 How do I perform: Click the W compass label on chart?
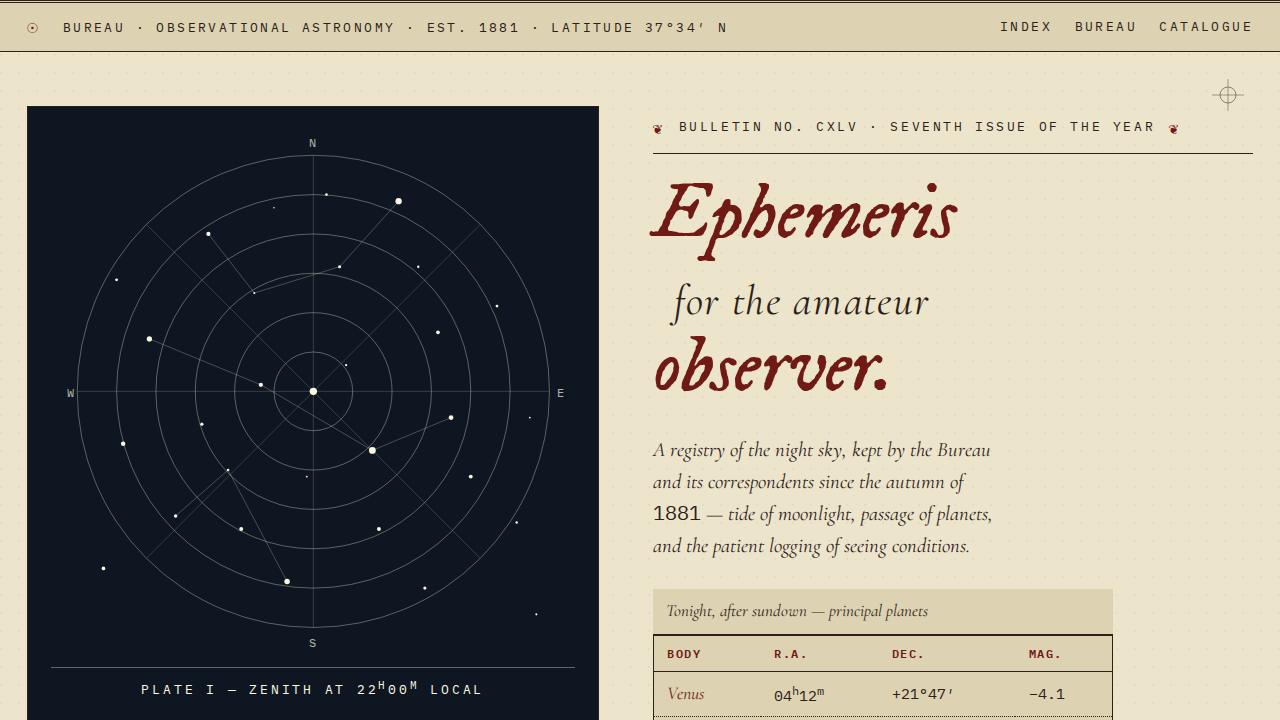tap(71, 393)
